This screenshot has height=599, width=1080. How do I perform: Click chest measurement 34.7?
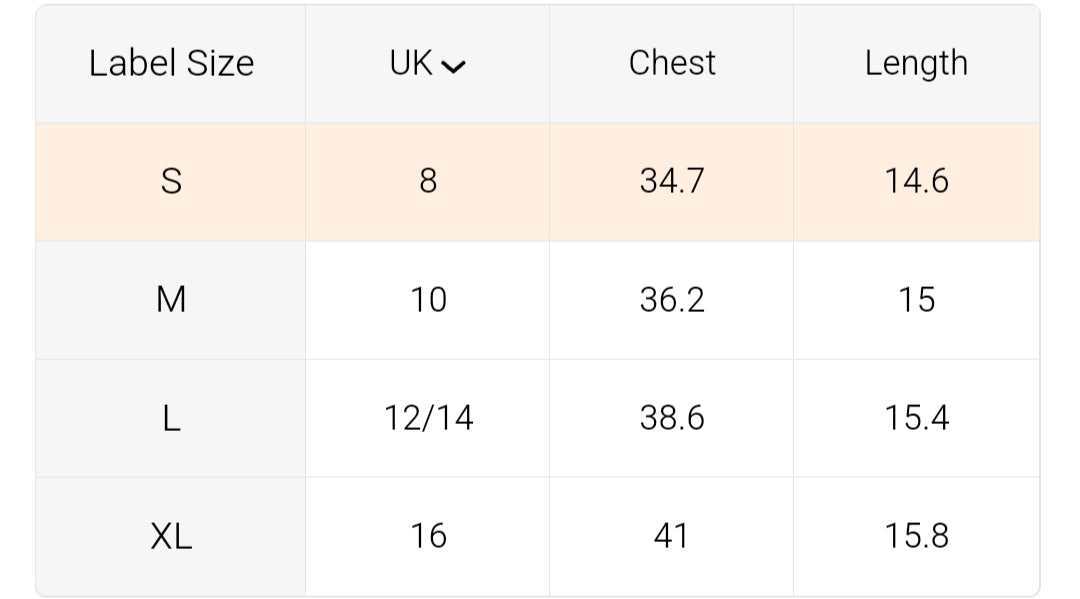672,181
